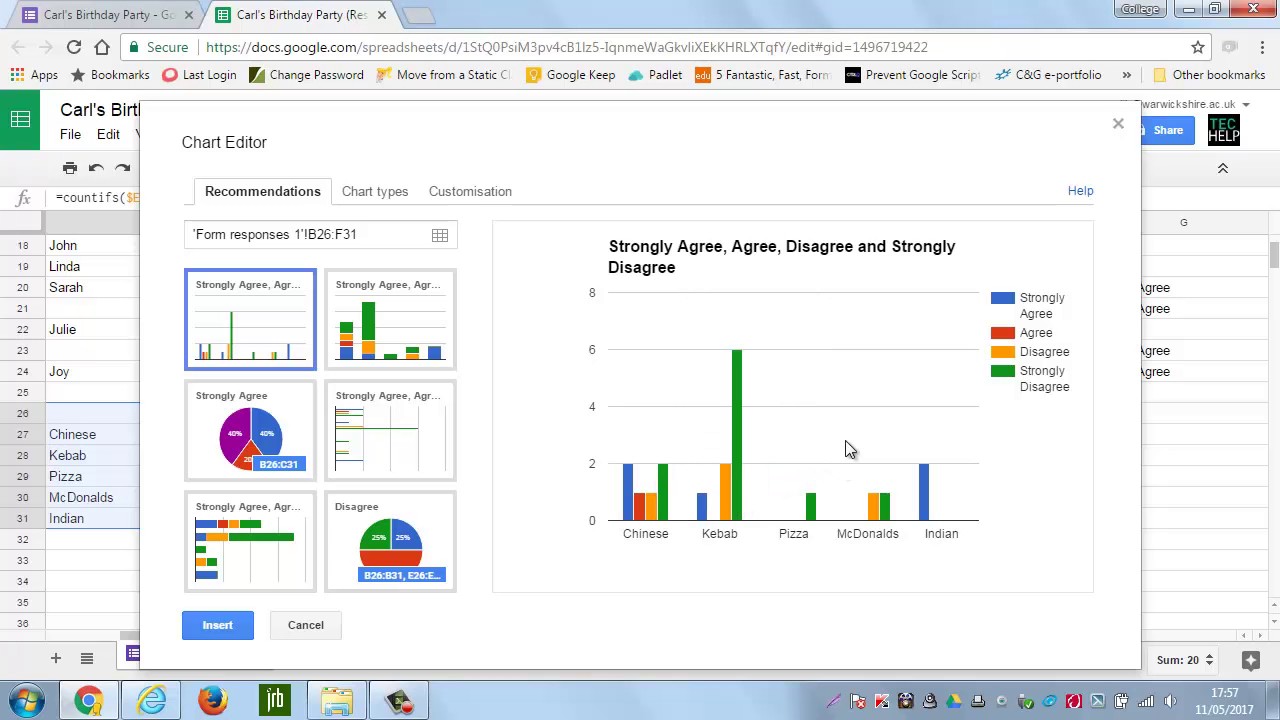1280x720 pixels.
Task: Click the redo arrow in the toolbar
Action: tap(122, 168)
